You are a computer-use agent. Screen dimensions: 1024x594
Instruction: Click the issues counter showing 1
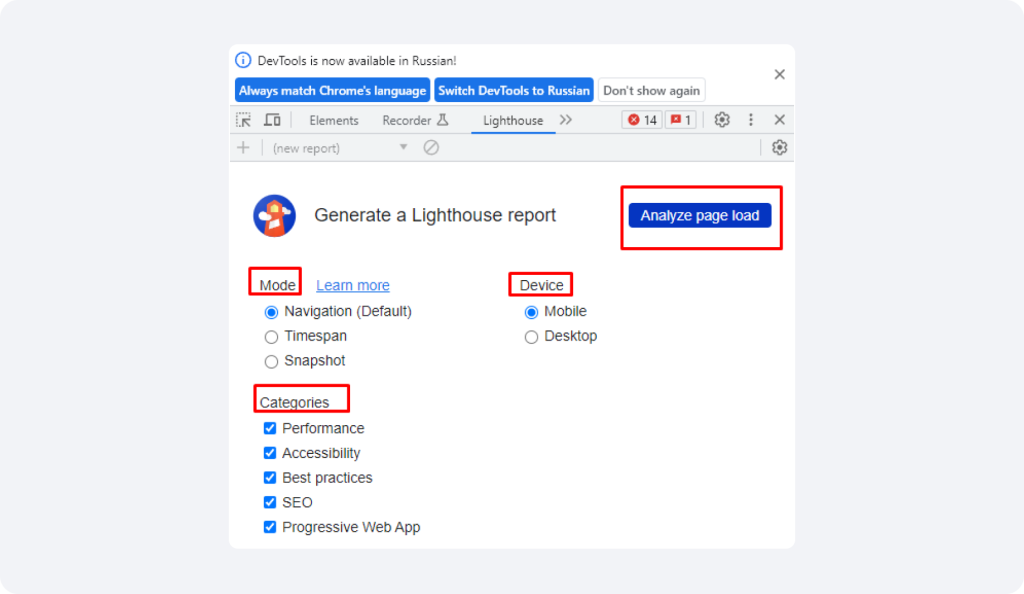(x=680, y=120)
